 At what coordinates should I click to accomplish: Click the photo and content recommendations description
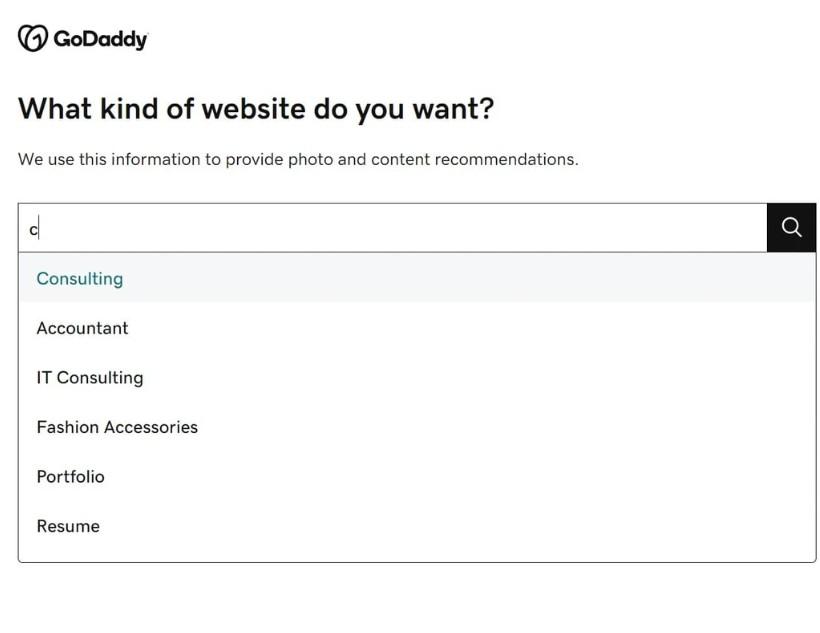[298, 159]
